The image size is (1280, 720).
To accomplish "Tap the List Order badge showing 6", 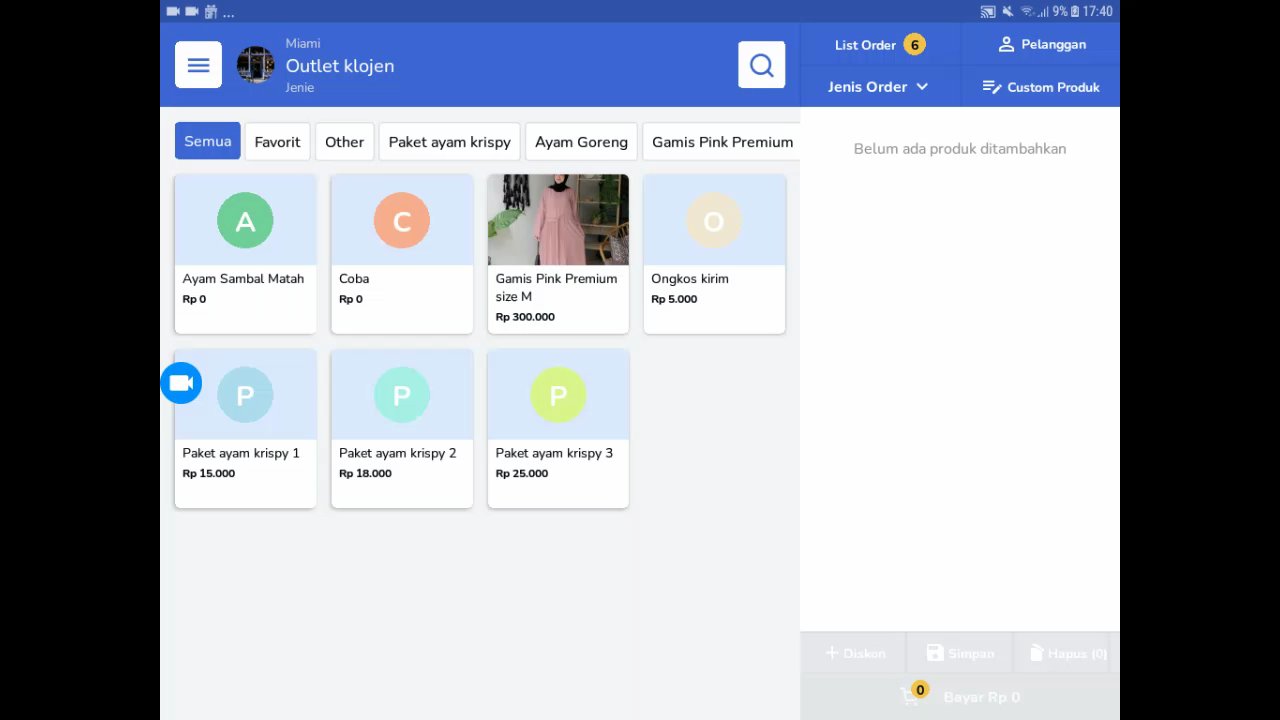I will (914, 44).
